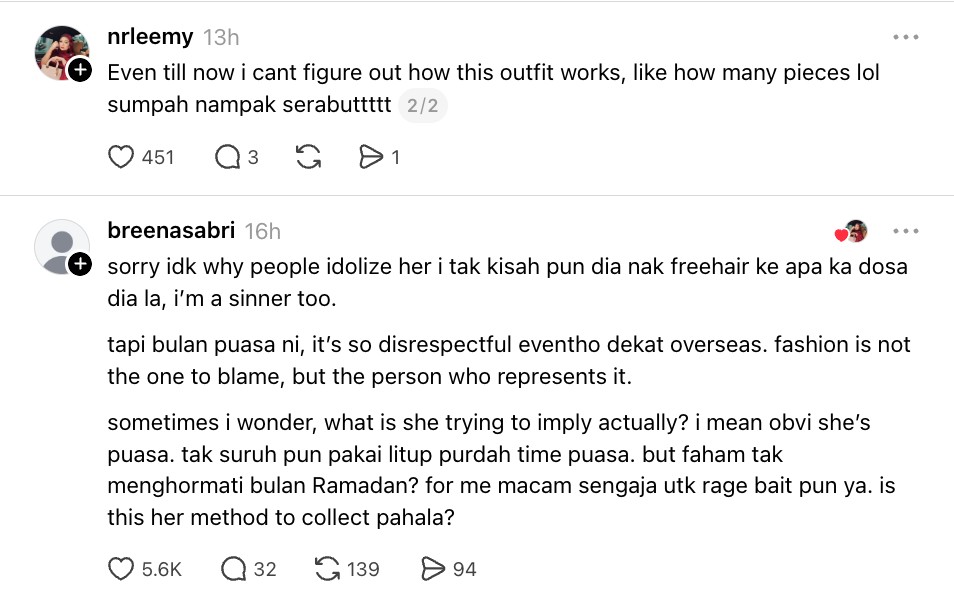This screenshot has height=598, width=954.
Task: Repost the nrleemy thread
Action: pyautogui.click(x=309, y=157)
